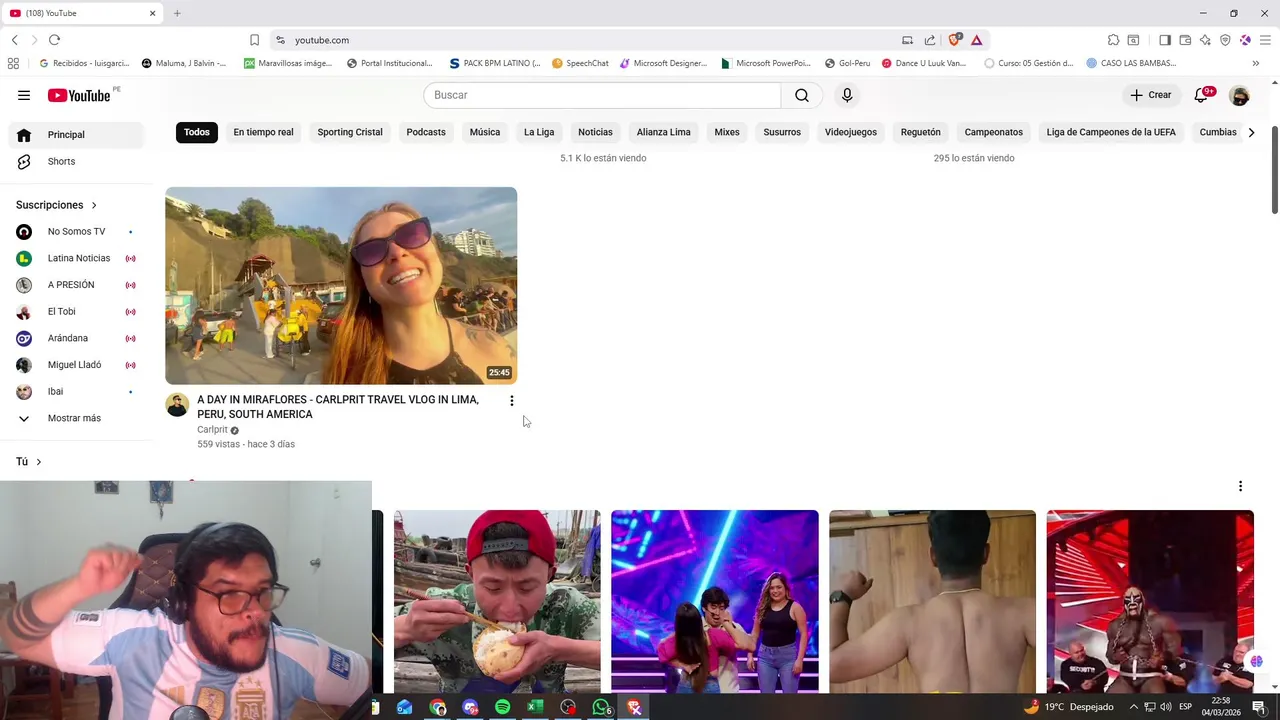Go back to the previous page
The width and height of the screenshot is (1280, 720).
[x=14, y=40]
